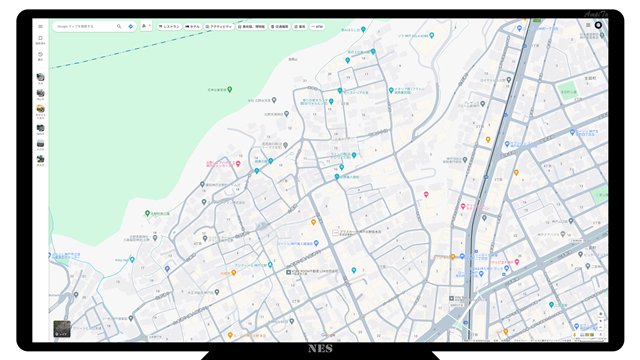
Task: Toggle the satellite layers thumbnail
Action: coord(62,329)
